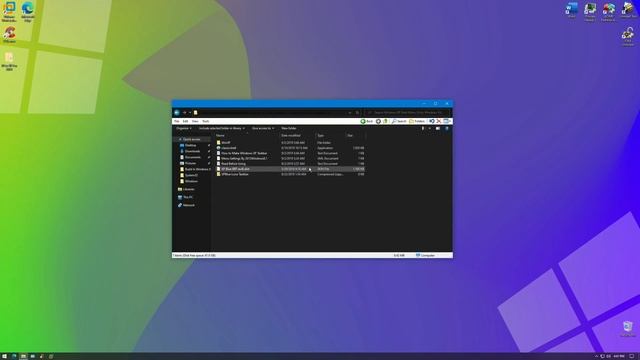
Task: Select Pictures in navigation pane
Action: pyautogui.click(x=191, y=163)
